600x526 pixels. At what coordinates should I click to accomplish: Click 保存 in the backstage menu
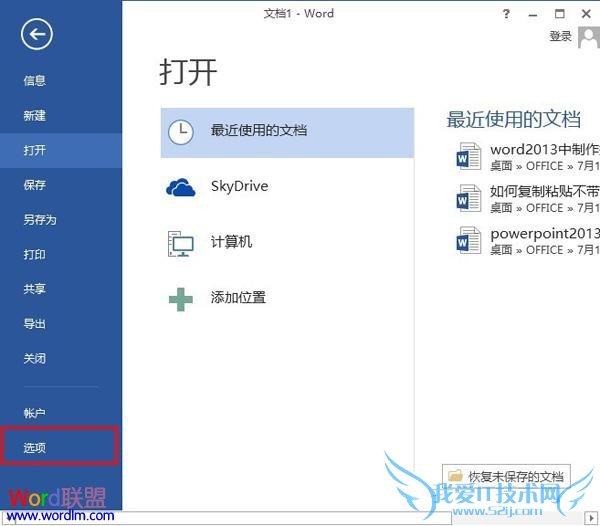tap(34, 185)
